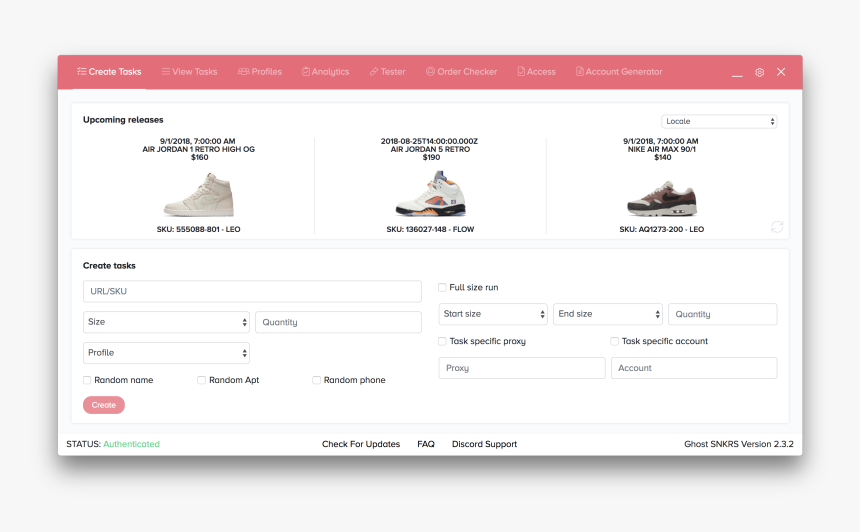Viewport: 860px width, 532px height.
Task: Click the NIKE AIR MAX 90/1 title
Action: (662, 149)
